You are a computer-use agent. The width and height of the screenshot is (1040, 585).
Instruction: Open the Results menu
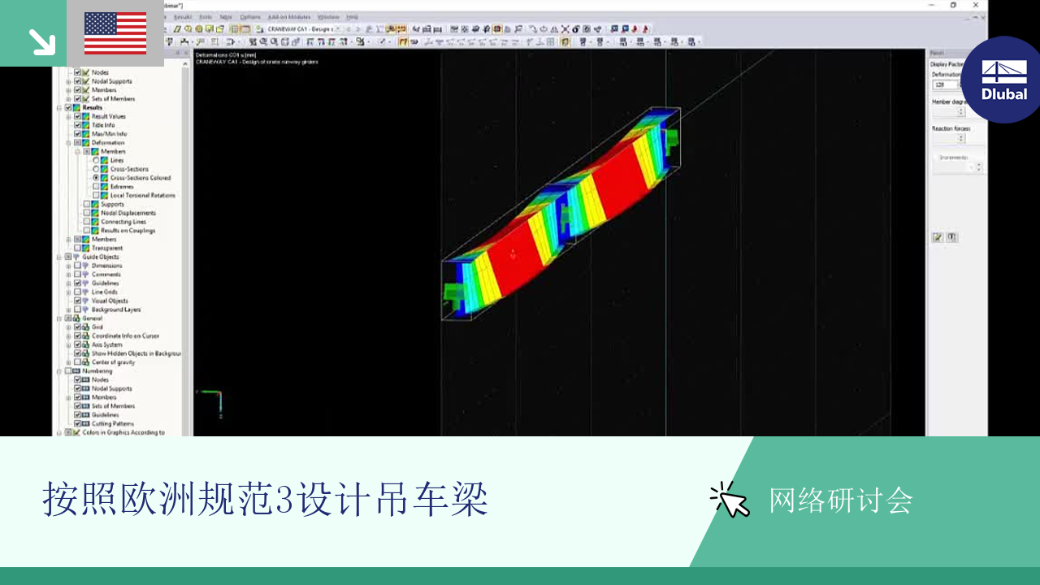pos(182,17)
